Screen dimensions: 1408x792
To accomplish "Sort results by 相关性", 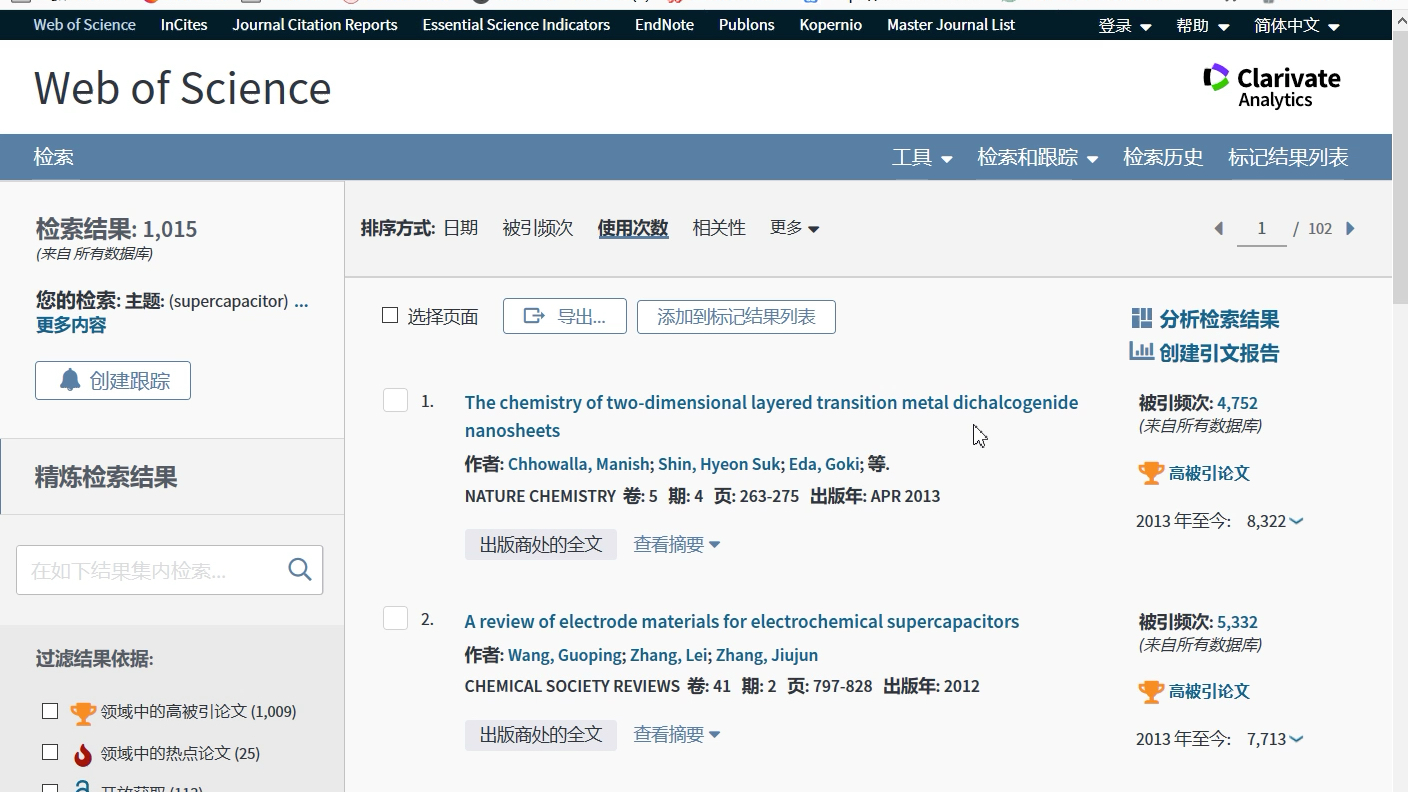I will click(719, 228).
